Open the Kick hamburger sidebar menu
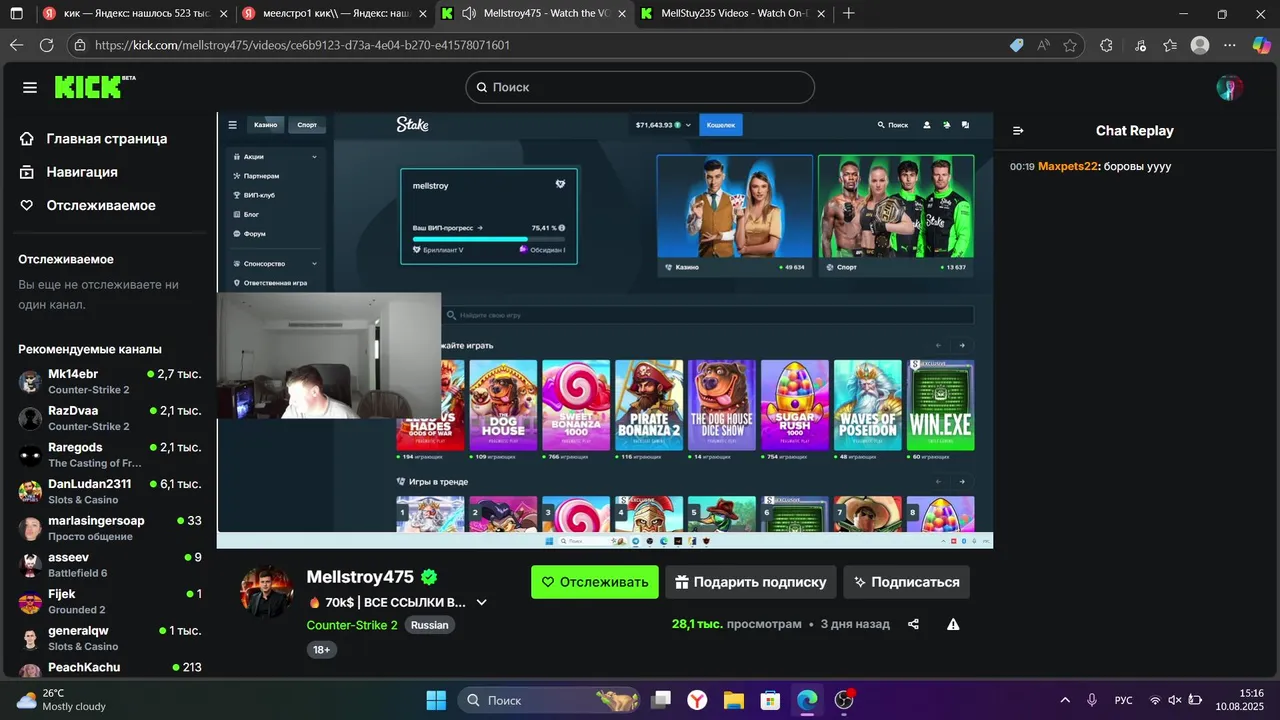1280x720 pixels. (30, 87)
